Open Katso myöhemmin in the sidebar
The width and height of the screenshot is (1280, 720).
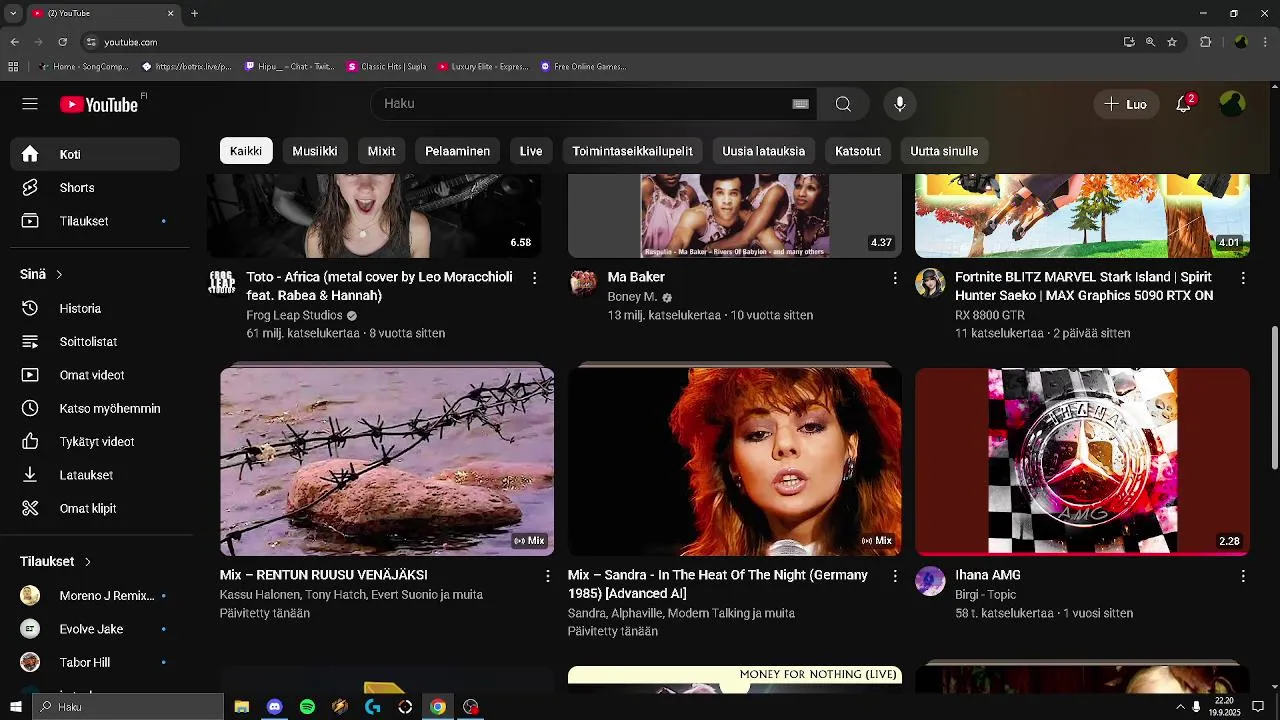tap(95, 408)
